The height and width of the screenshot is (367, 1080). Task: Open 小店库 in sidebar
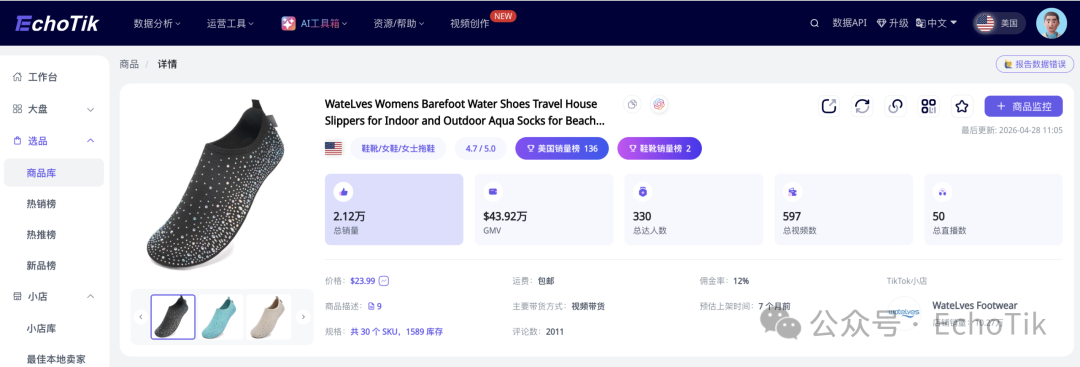(41, 328)
